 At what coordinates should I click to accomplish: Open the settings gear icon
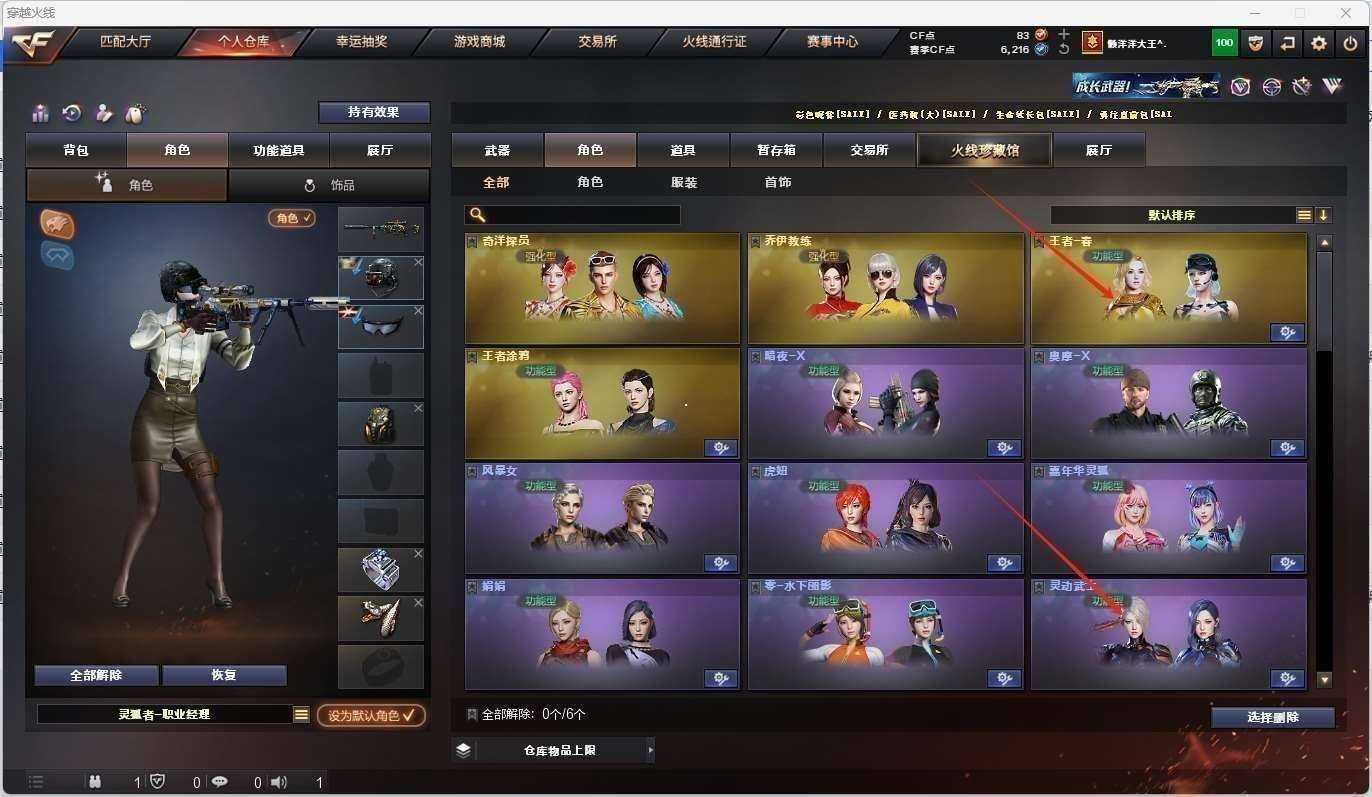coord(1319,43)
